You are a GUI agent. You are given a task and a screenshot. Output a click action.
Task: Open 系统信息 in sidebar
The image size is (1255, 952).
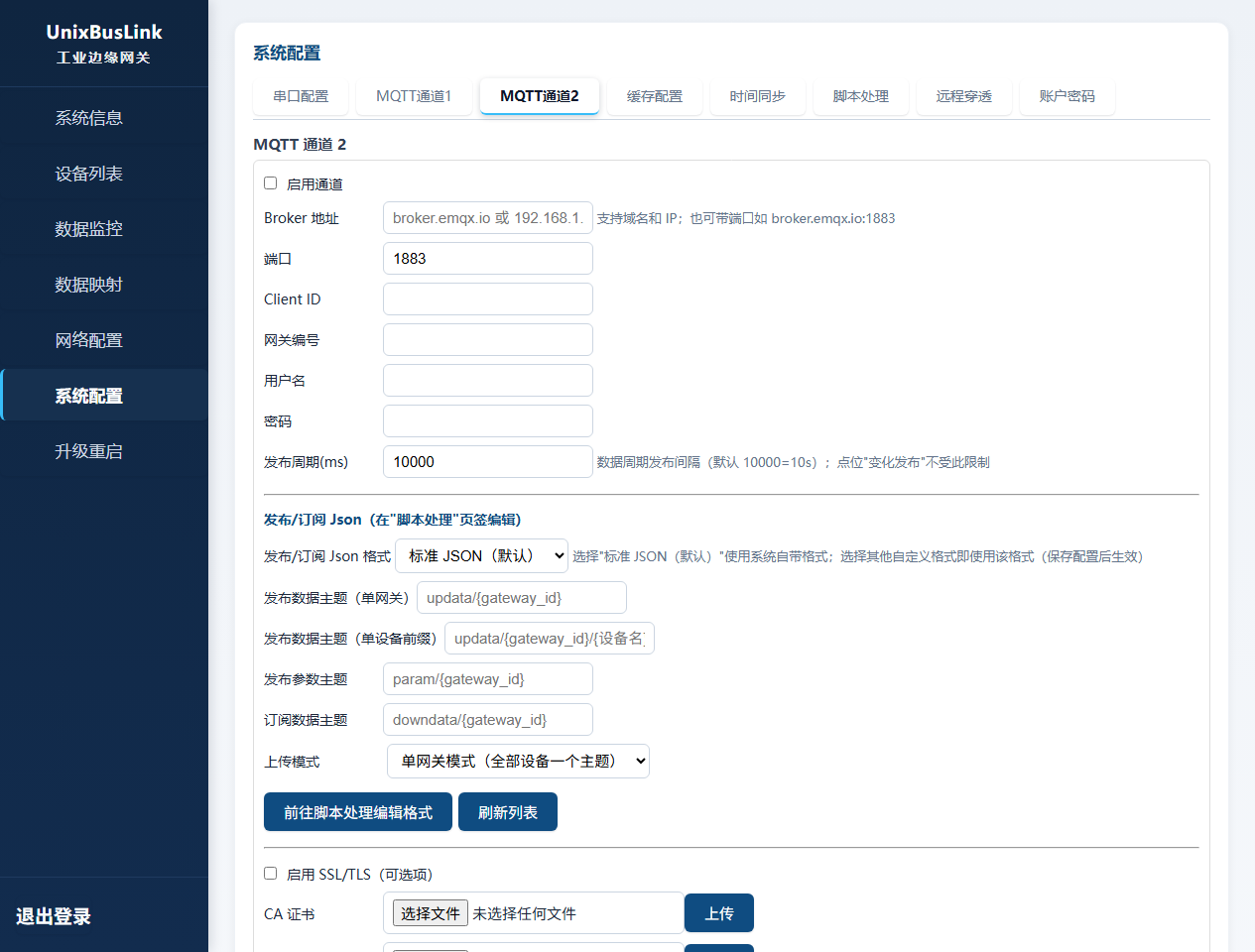click(104, 118)
